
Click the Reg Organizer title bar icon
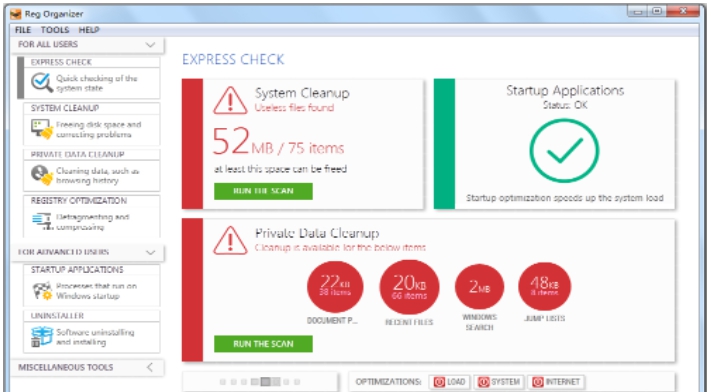[x=16, y=14]
